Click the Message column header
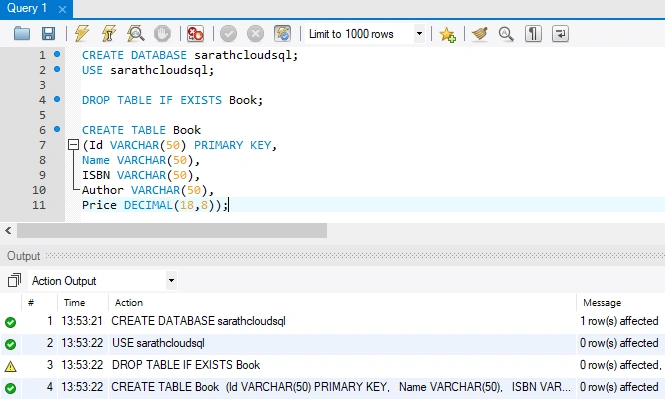Screen dimensions: 665x402 click(x=602, y=303)
